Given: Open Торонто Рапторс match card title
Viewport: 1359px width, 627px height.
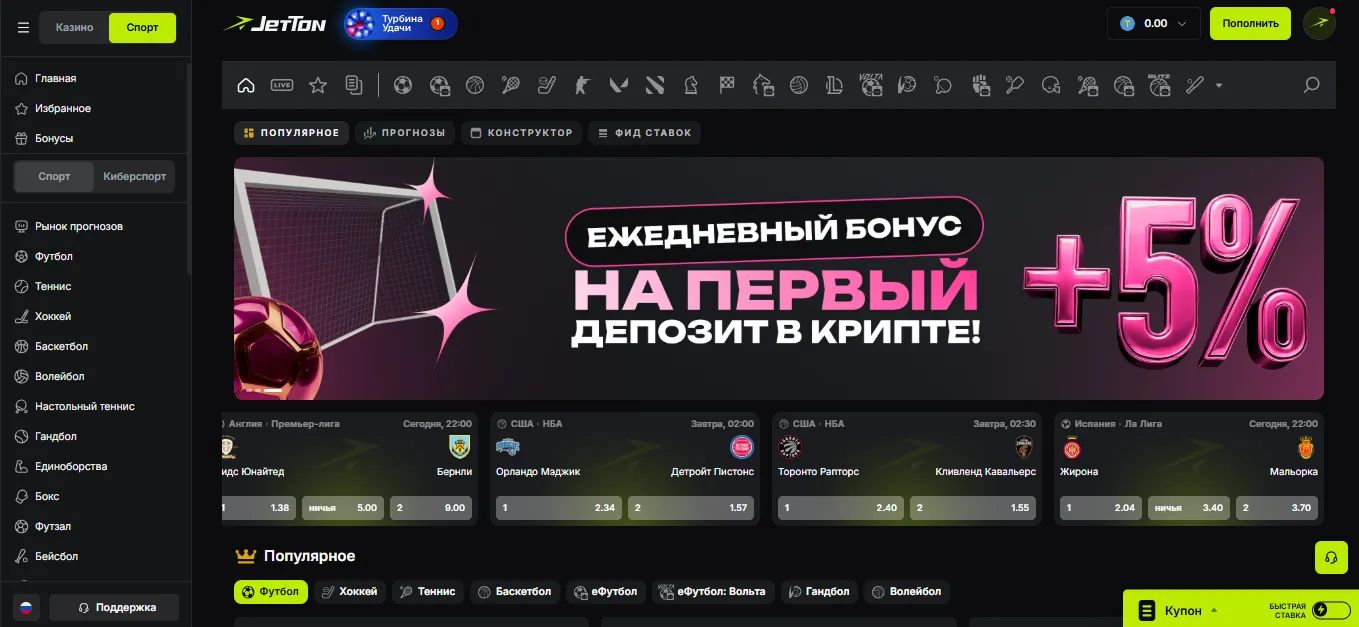Looking at the screenshot, I should [818, 471].
